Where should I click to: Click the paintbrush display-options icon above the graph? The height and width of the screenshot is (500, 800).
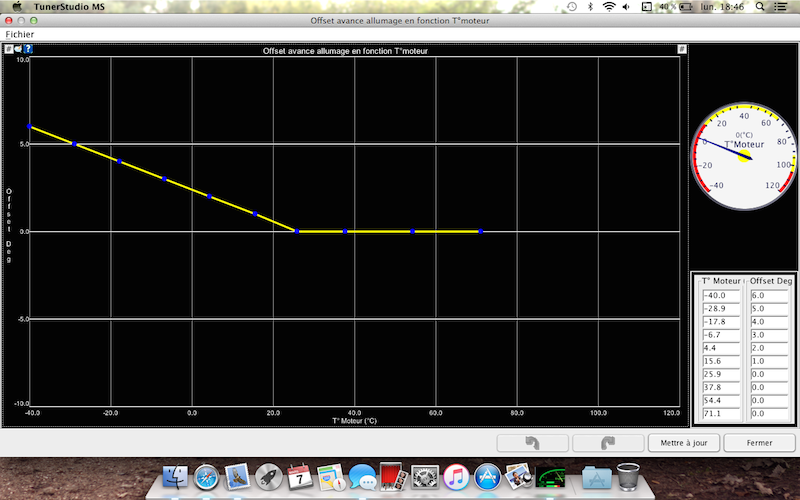(x=18, y=49)
